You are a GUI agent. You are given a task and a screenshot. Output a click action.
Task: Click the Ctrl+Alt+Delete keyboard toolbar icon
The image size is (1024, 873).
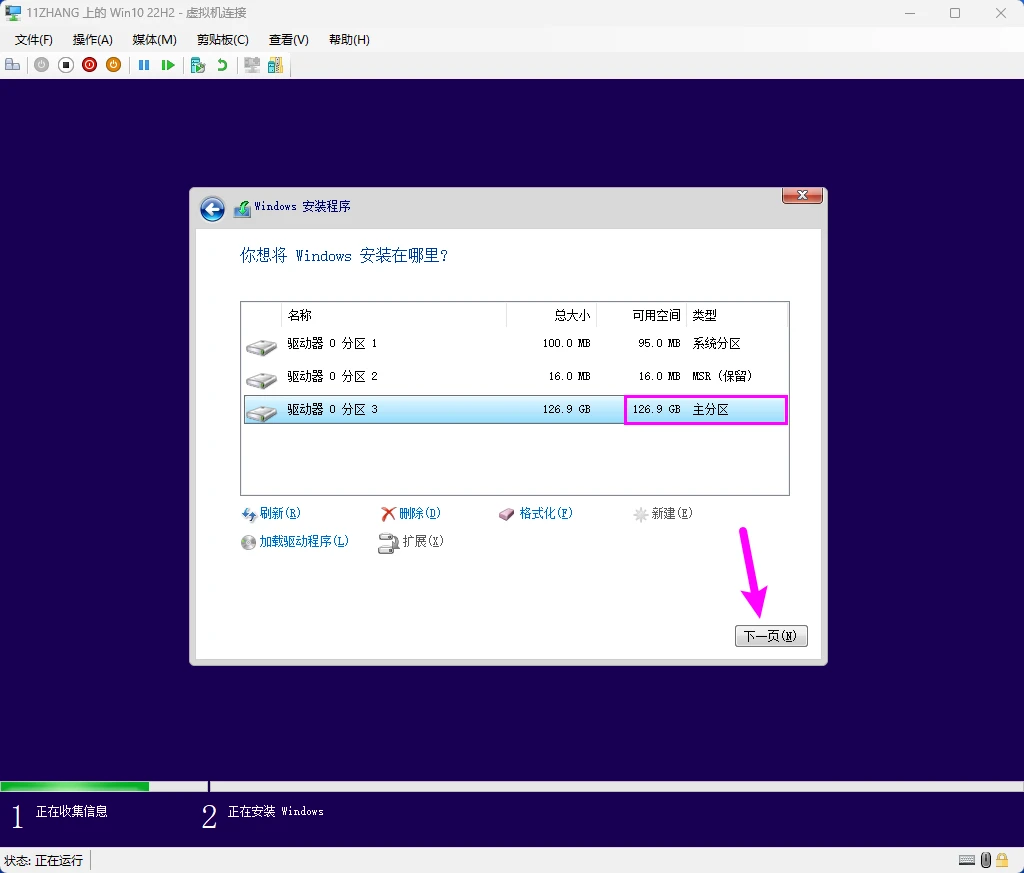[x=12, y=65]
